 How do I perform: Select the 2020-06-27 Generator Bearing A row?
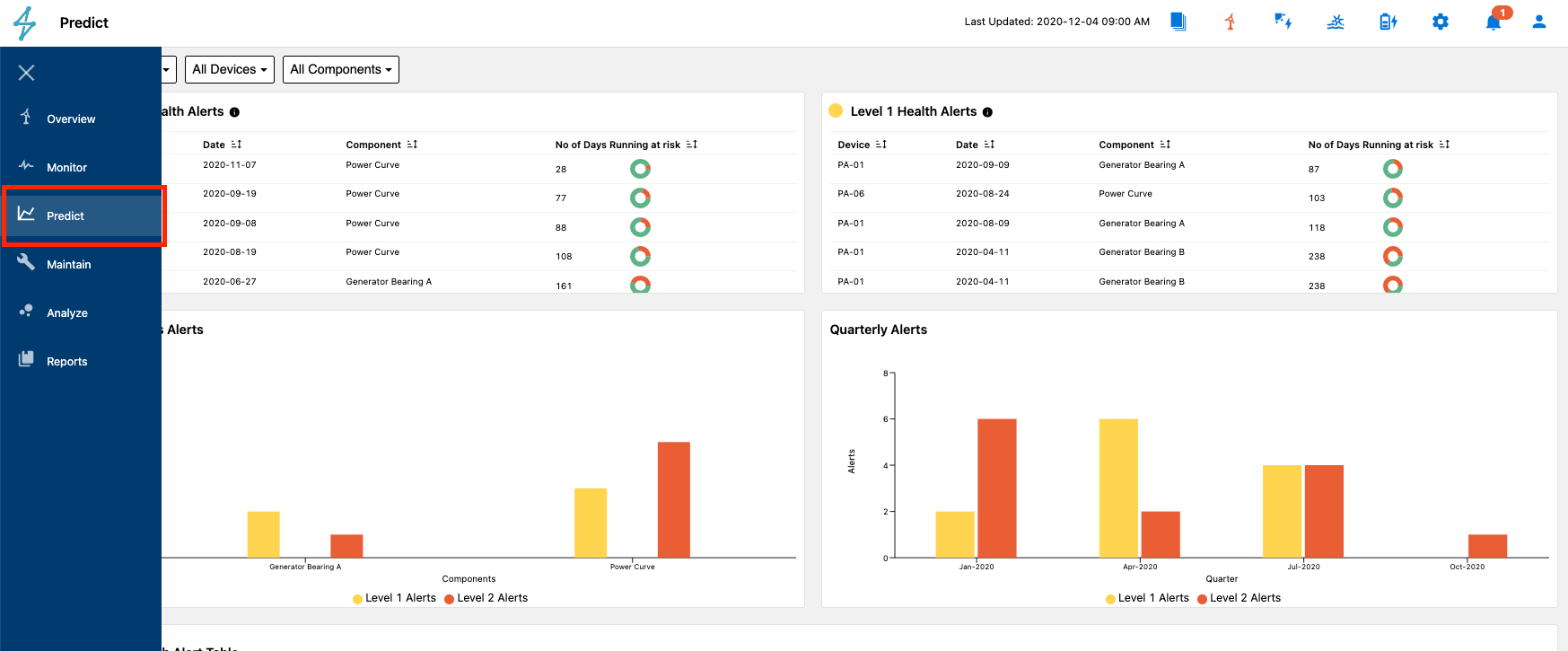click(478, 282)
